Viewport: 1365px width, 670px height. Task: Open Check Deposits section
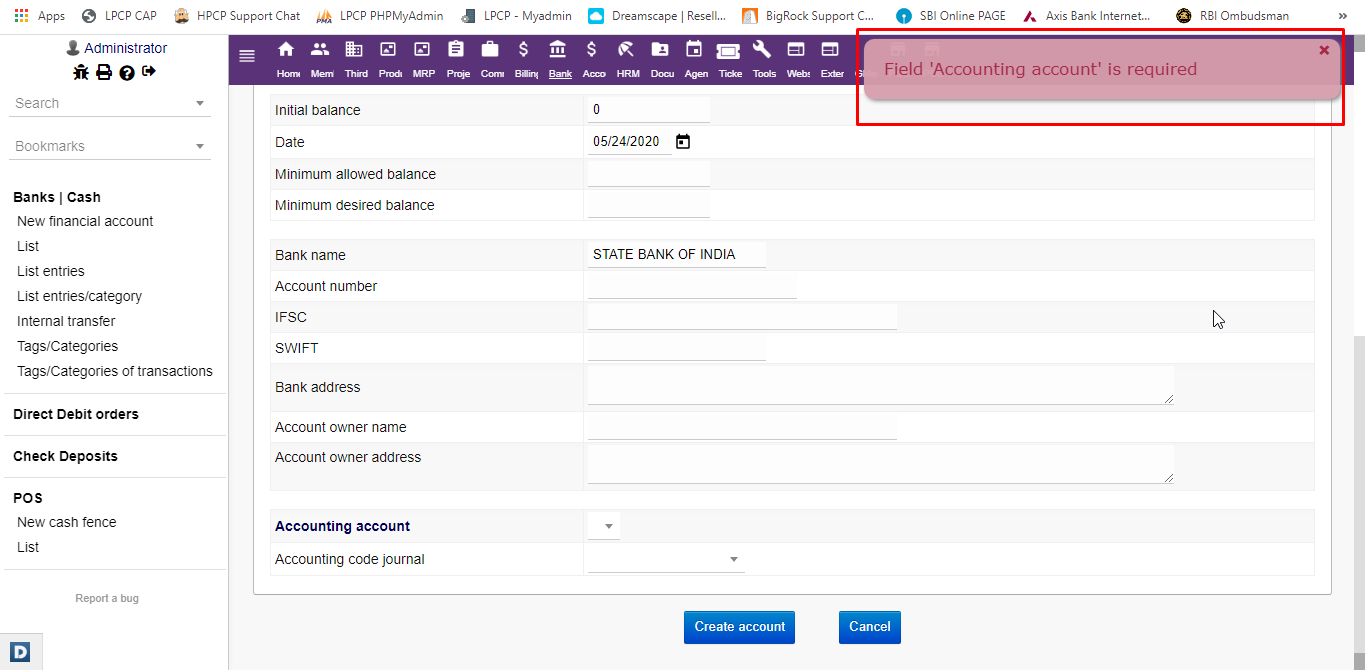tap(65, 456)
